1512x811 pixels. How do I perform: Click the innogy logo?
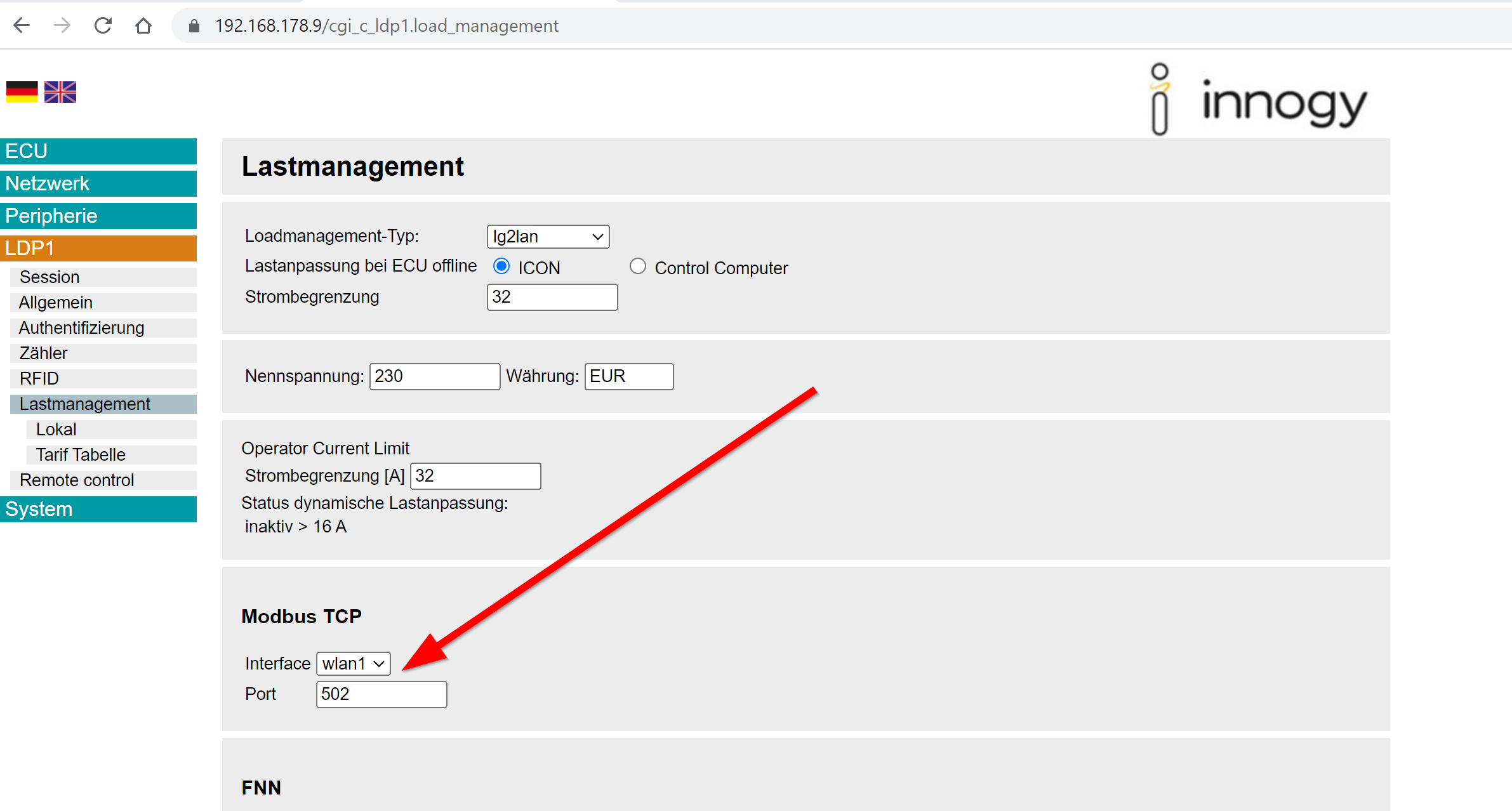1258,100
